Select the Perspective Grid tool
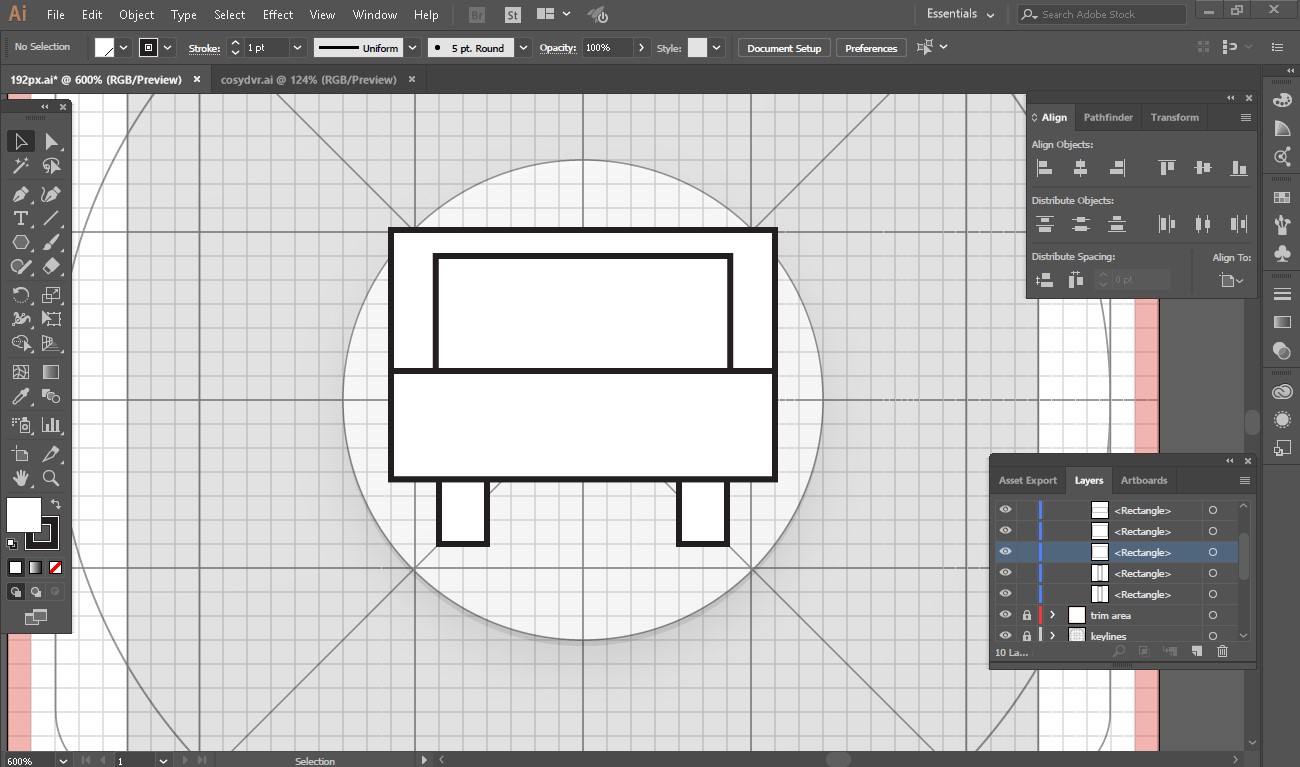 [x=52, y=343]
